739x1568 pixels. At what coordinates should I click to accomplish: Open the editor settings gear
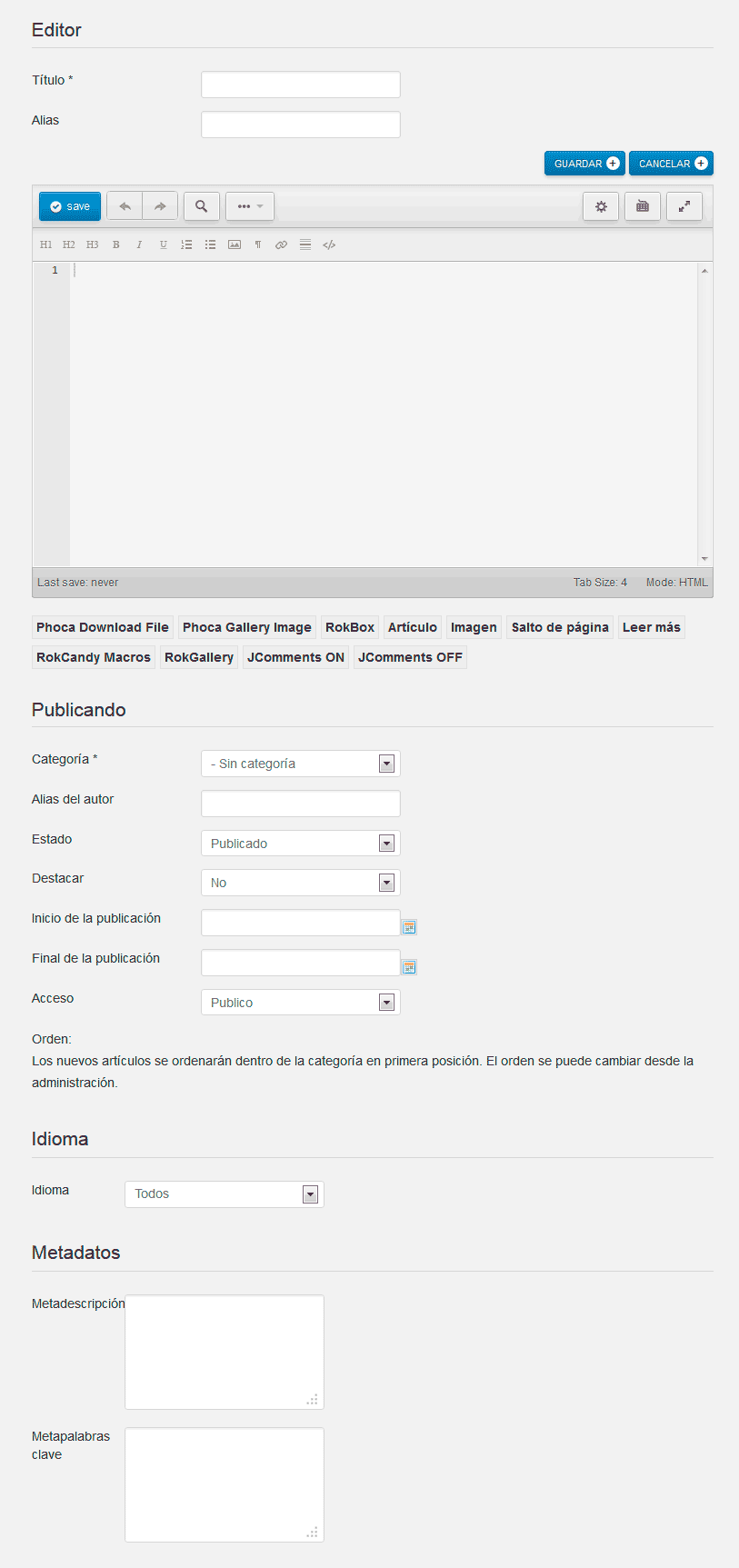(601, 206)
